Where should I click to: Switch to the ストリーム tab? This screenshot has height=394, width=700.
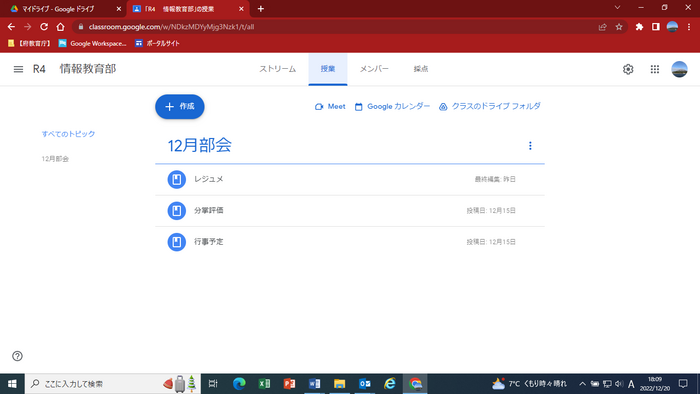click(278, 69)
